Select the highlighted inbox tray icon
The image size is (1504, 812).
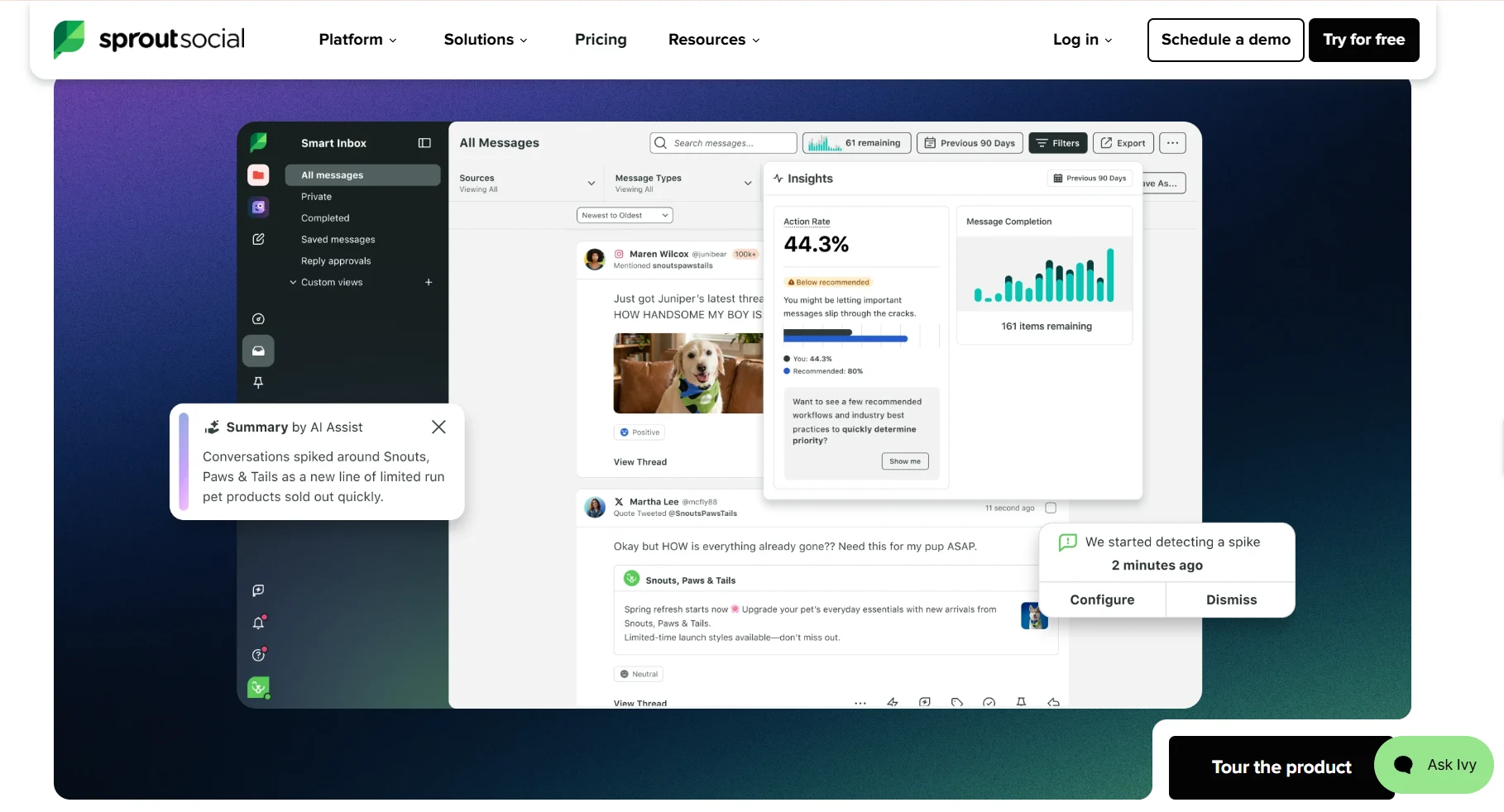[258, 351]
